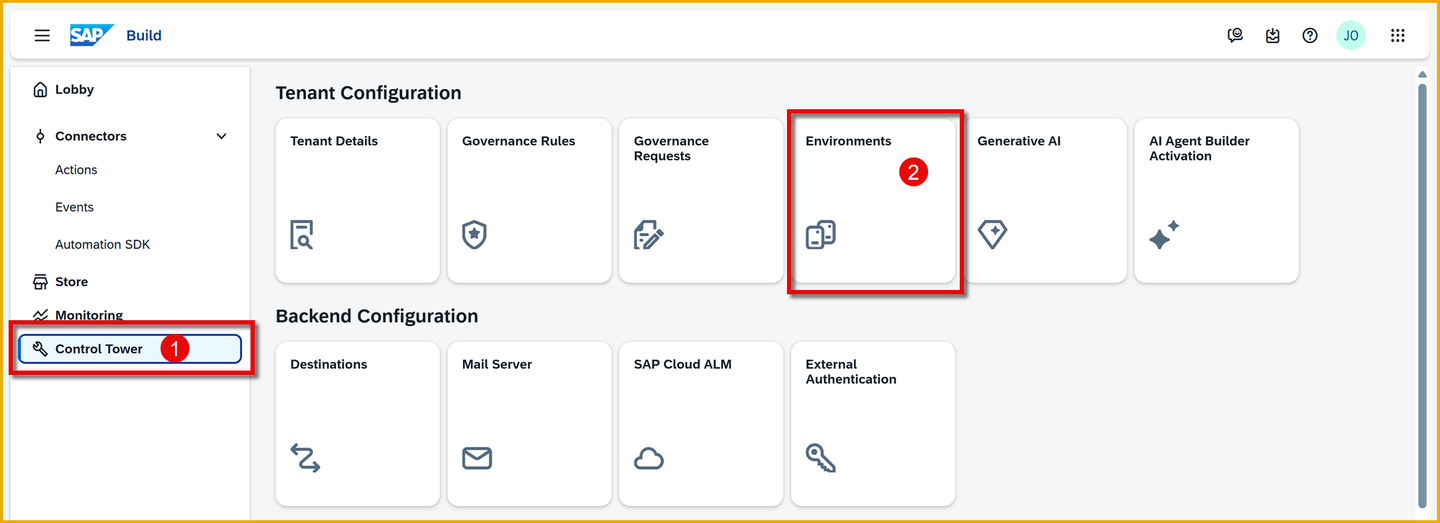Click the Mail Server envelope icon
Viewport: 1440px width, 523px height.
(x=477, y=458)
